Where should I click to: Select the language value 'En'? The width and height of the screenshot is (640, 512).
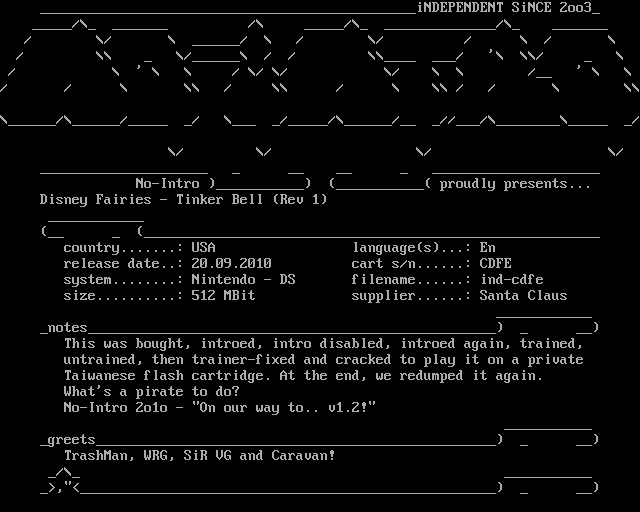(487, 248)
